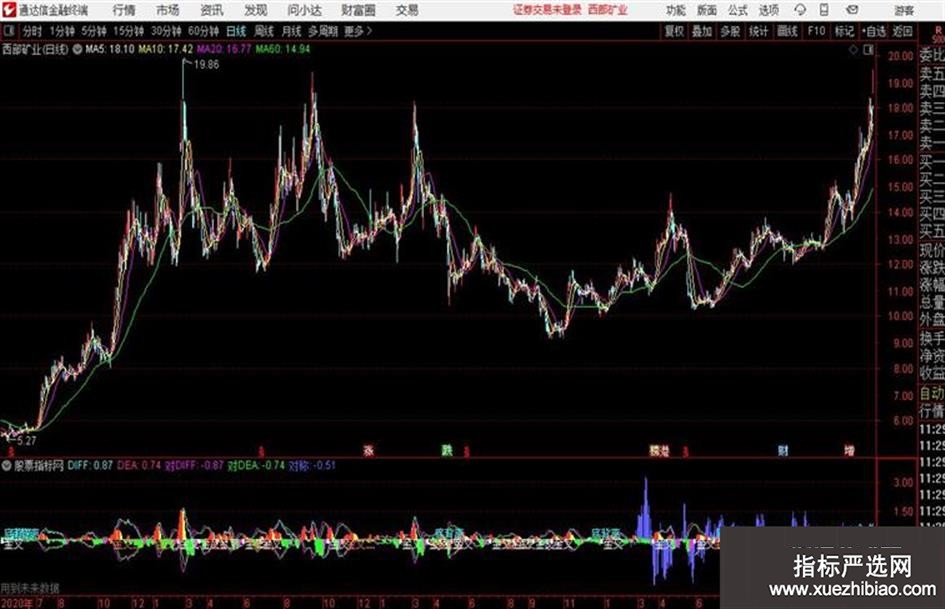This screenshot has height=609, width=945.
Task: Switch to 分时 chart tab
Action: coord(33,31)
